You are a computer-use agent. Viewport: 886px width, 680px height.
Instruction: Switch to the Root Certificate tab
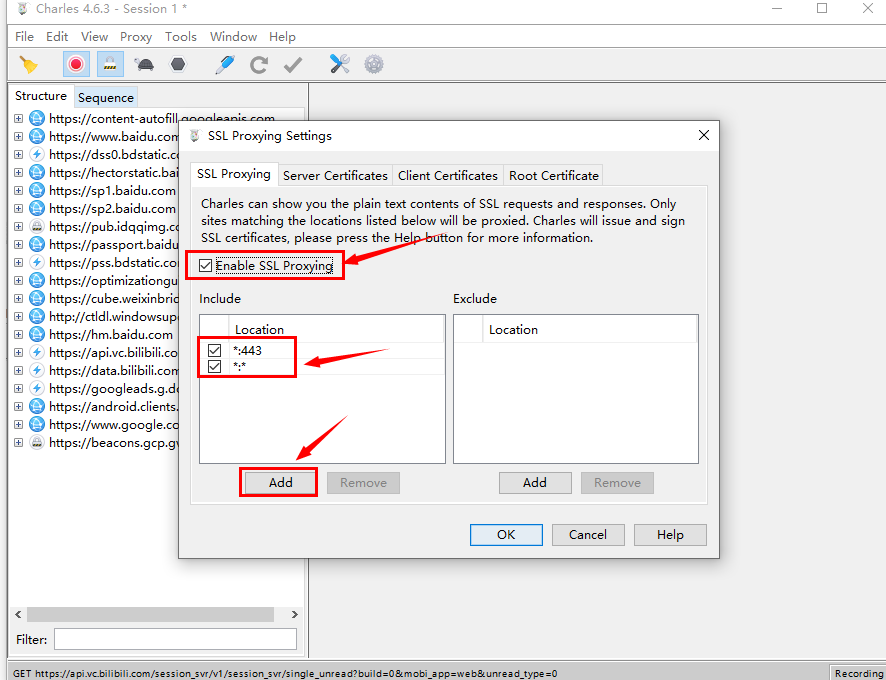pyautogui.click(x=554, y=176)
